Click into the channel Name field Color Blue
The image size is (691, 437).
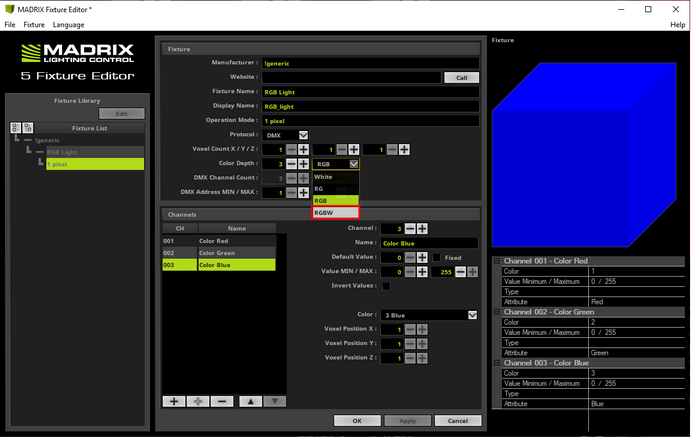(x=430, y=243)
